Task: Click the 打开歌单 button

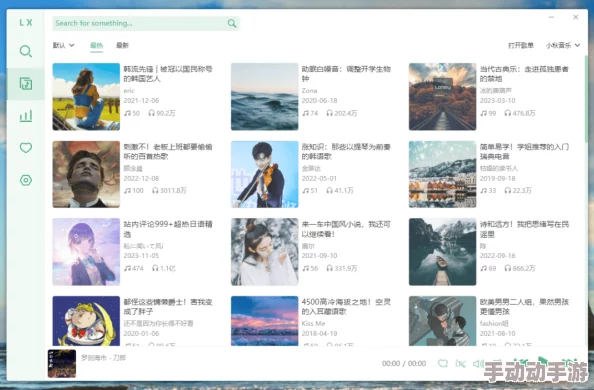Action: pyautogui.click(x=521, y=45)
